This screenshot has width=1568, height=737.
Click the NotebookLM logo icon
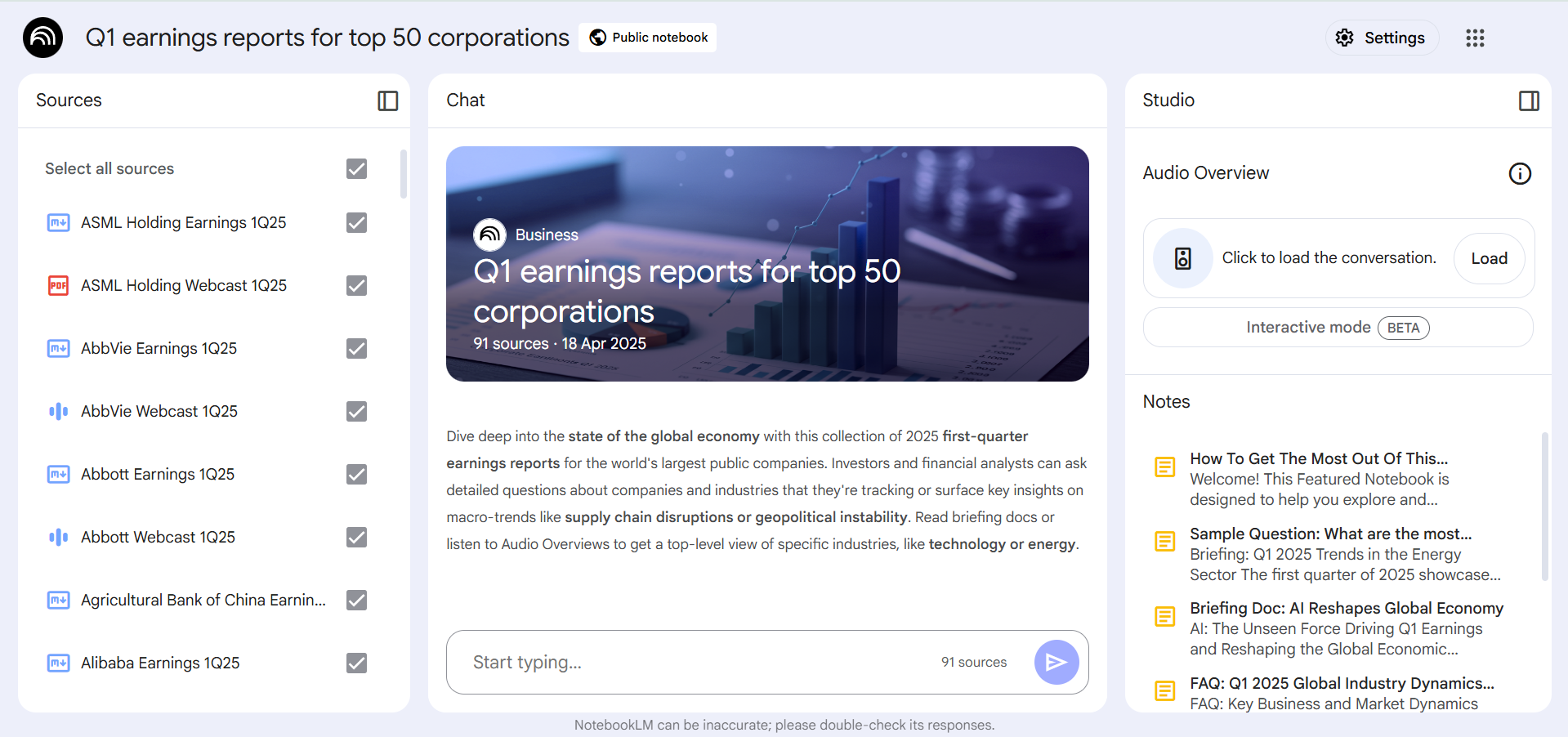(42, 38)
